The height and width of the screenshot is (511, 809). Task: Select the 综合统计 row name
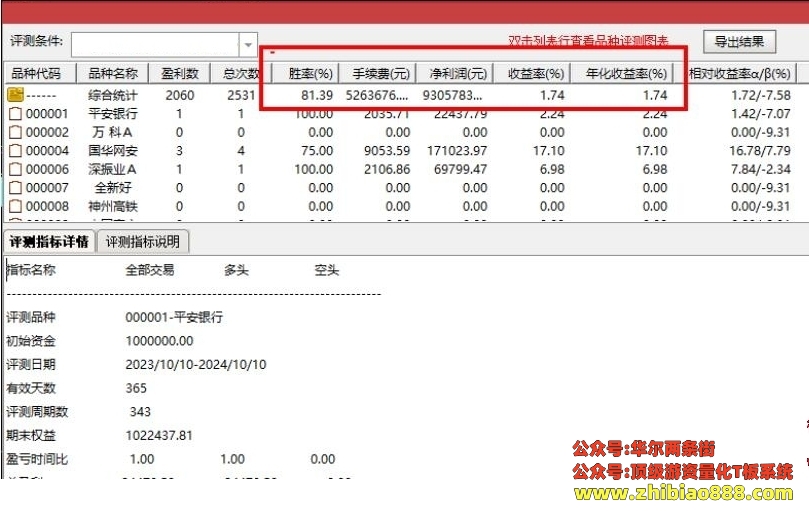pyautogui.click(x=112, y=95)
